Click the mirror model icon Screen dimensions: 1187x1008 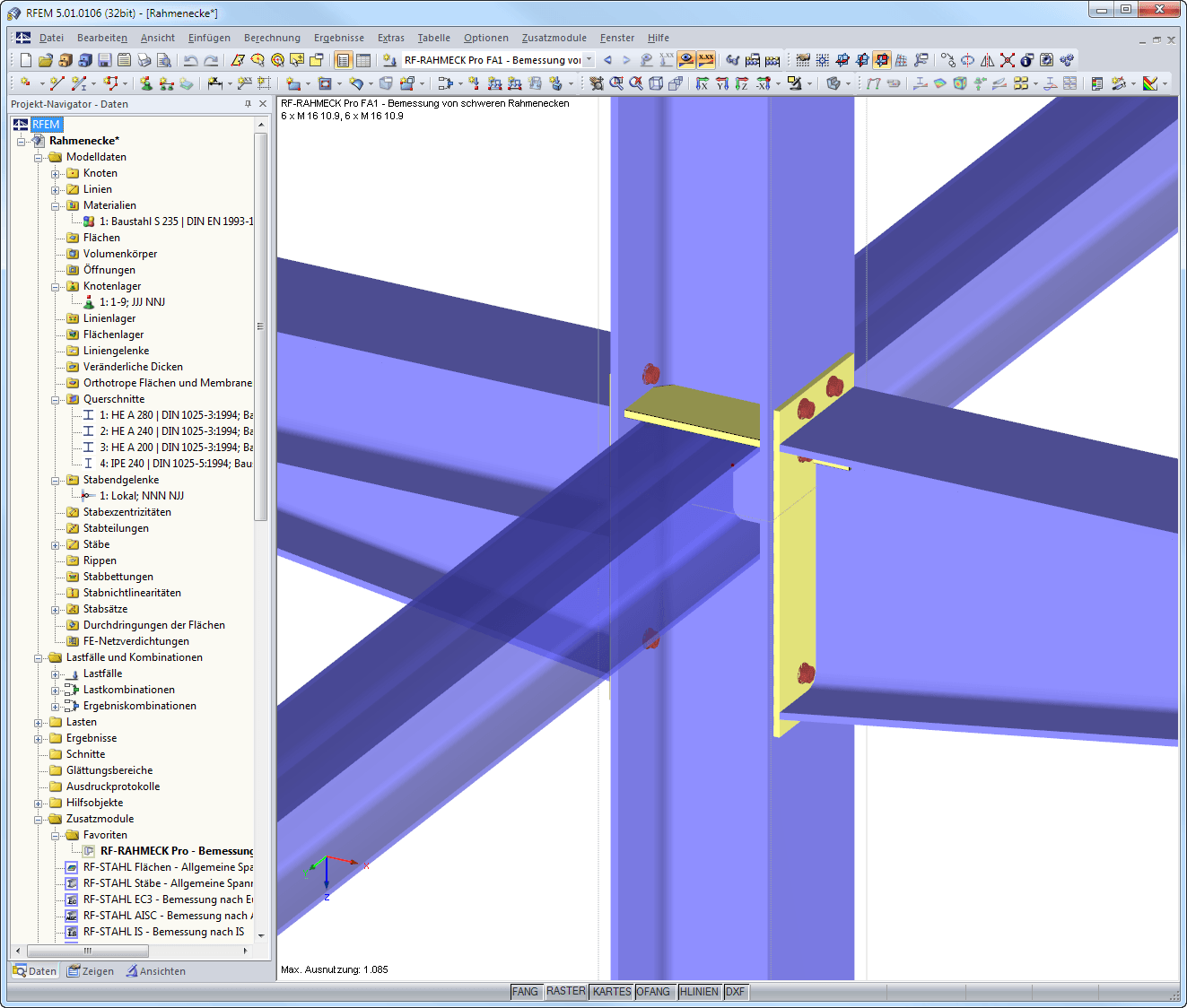click(987, 59)
